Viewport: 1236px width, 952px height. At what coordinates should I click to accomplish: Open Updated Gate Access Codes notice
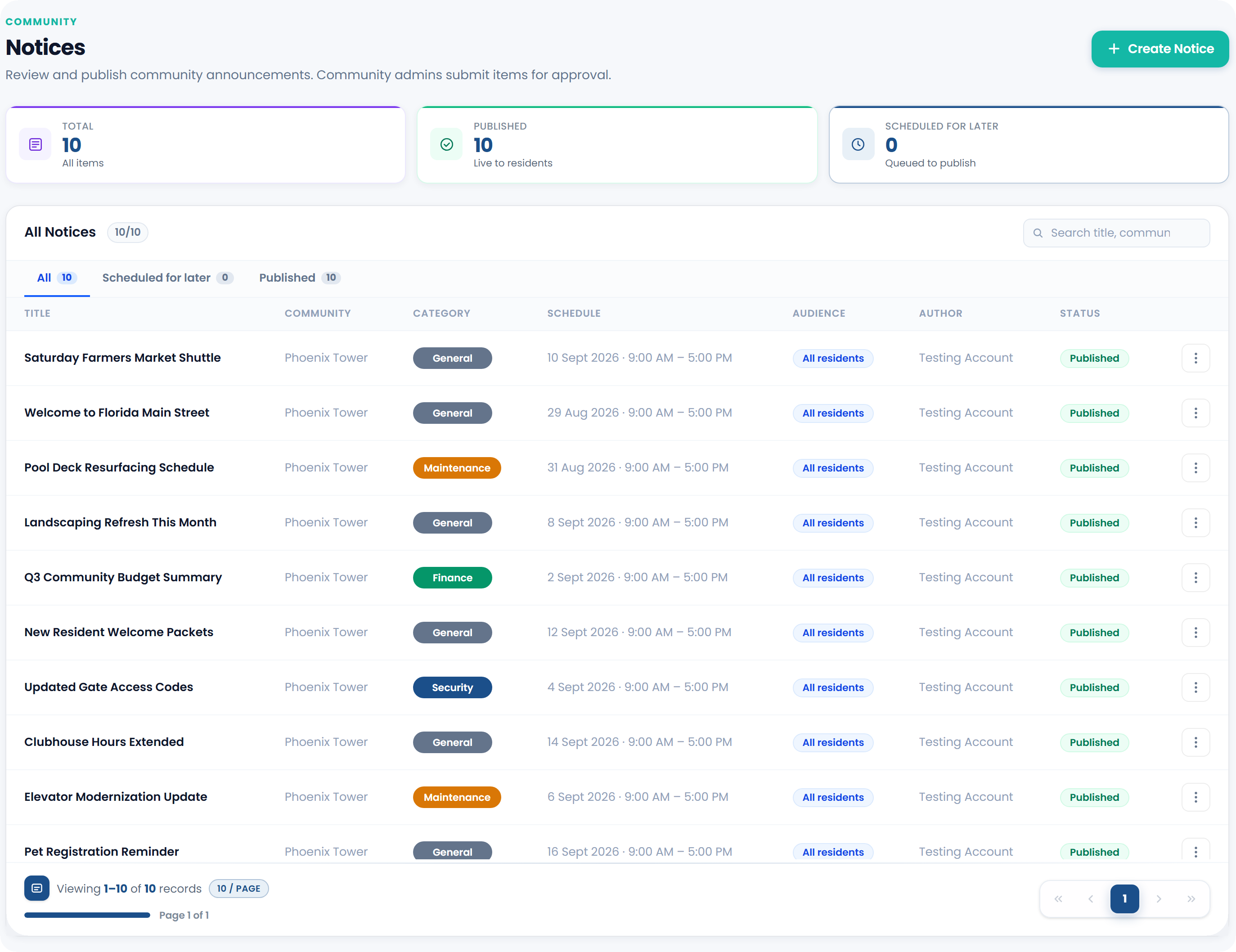pyautogui.click(x=108, y=687)
